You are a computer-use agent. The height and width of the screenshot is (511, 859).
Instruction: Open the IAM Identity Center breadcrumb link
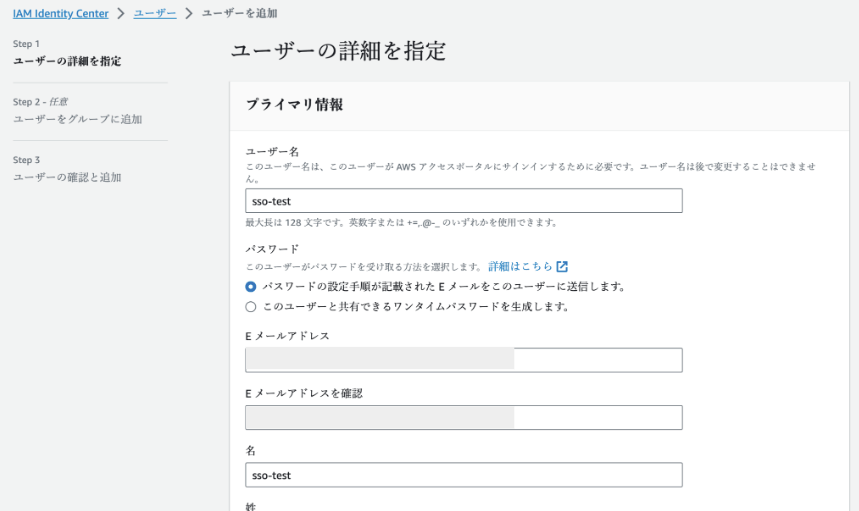(x=61, y=13)
